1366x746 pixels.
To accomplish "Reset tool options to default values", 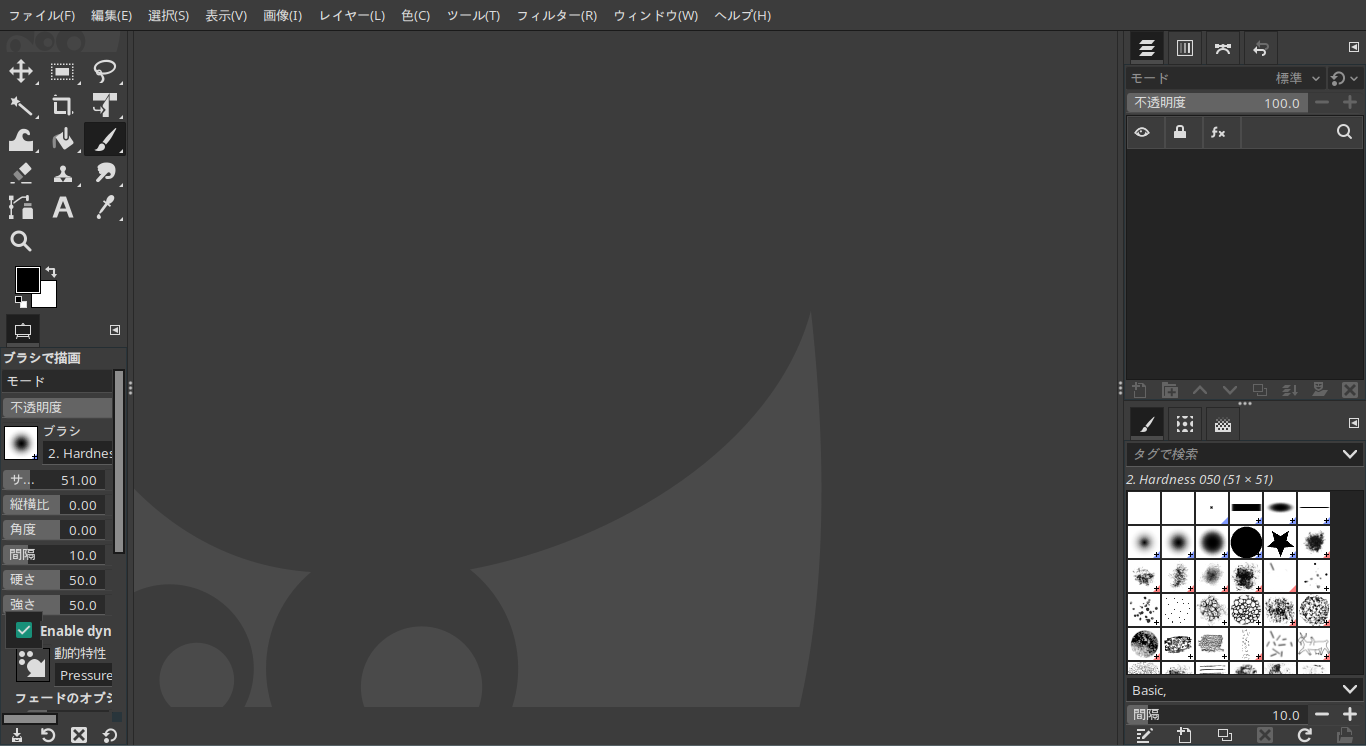I will click(x=110, y=736).
